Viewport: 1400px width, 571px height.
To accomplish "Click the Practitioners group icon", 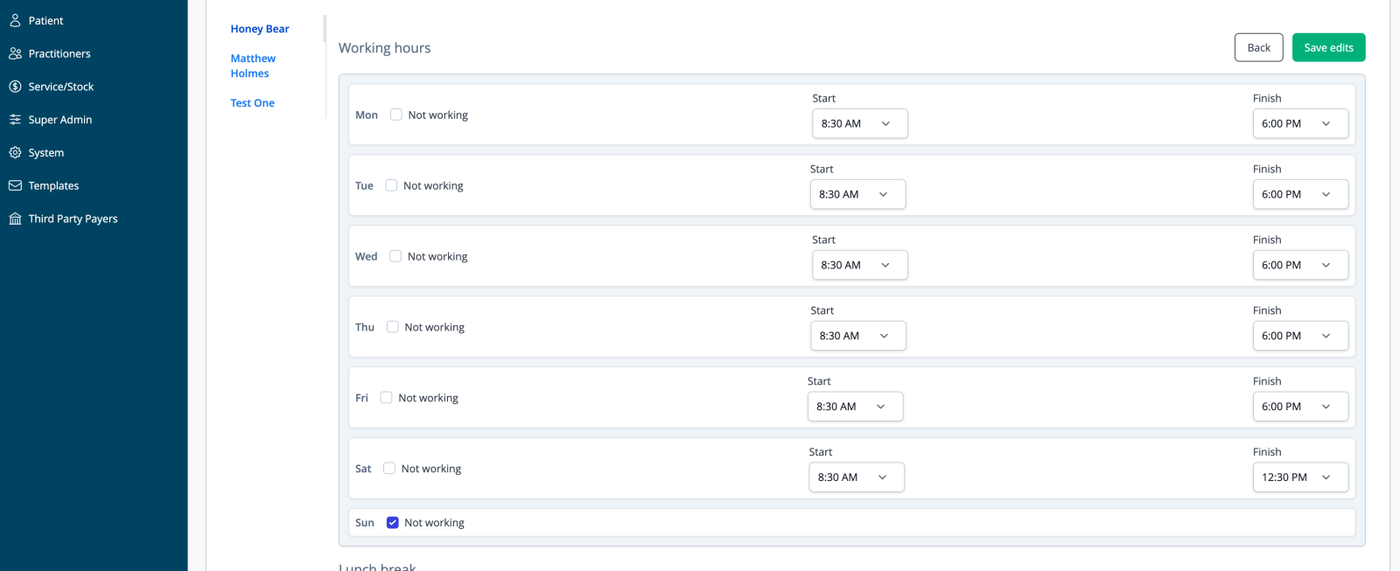I will tap(15, 53).
